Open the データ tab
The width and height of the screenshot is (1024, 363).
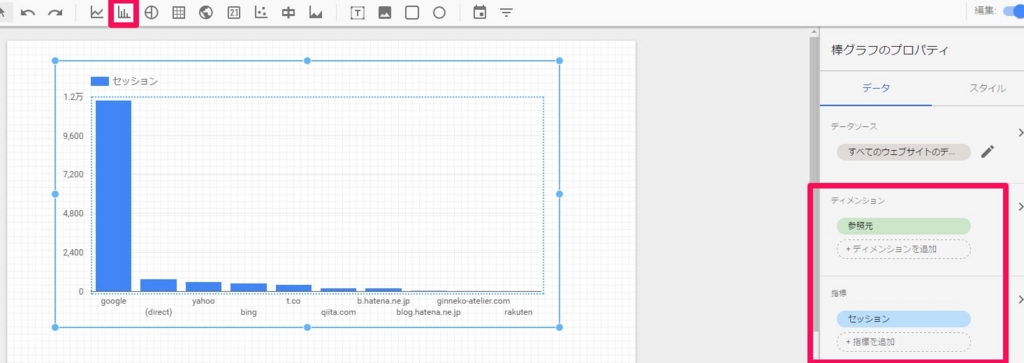[876, 88]
